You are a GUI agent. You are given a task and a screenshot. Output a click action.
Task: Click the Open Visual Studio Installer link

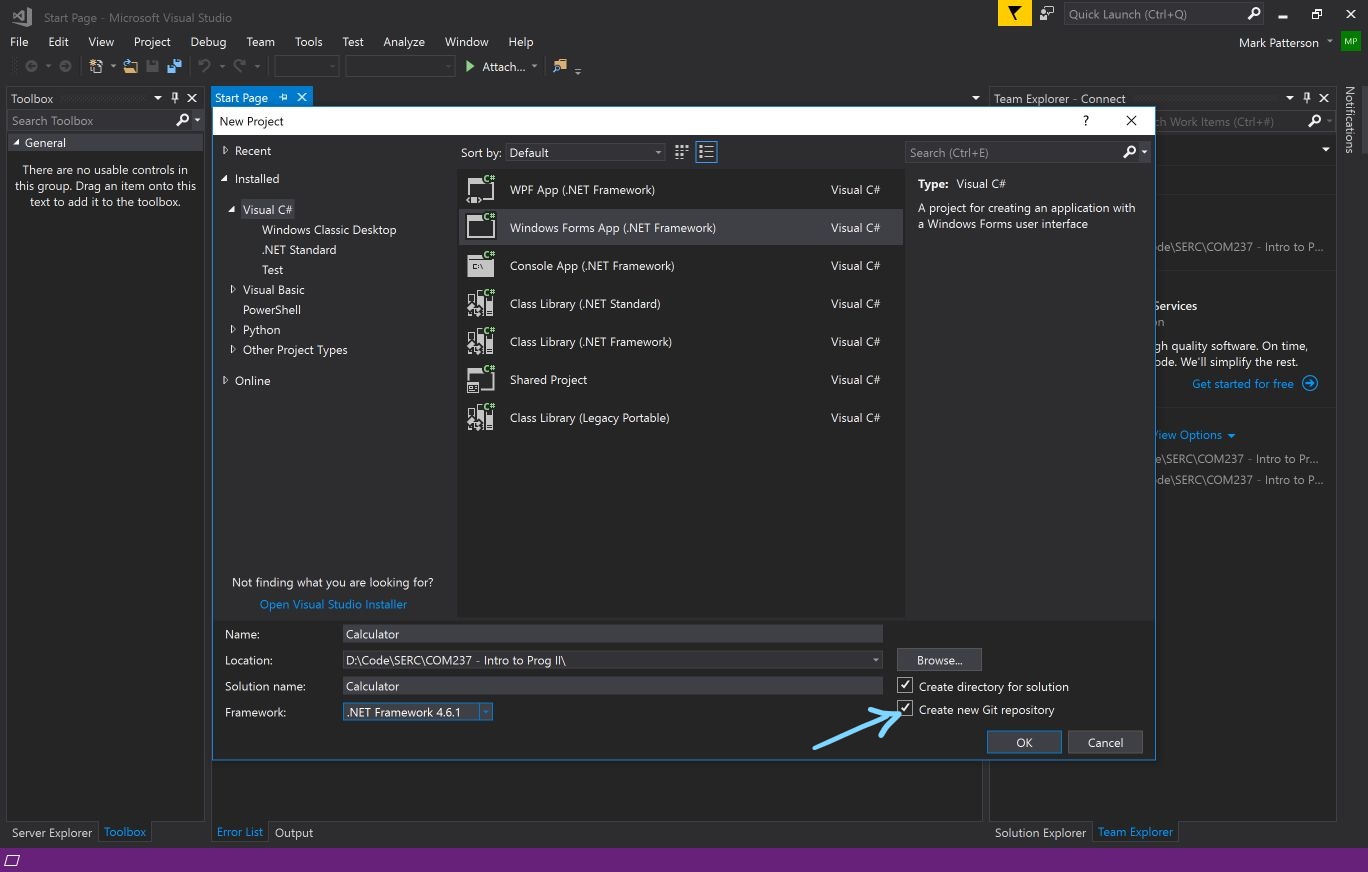333,604
